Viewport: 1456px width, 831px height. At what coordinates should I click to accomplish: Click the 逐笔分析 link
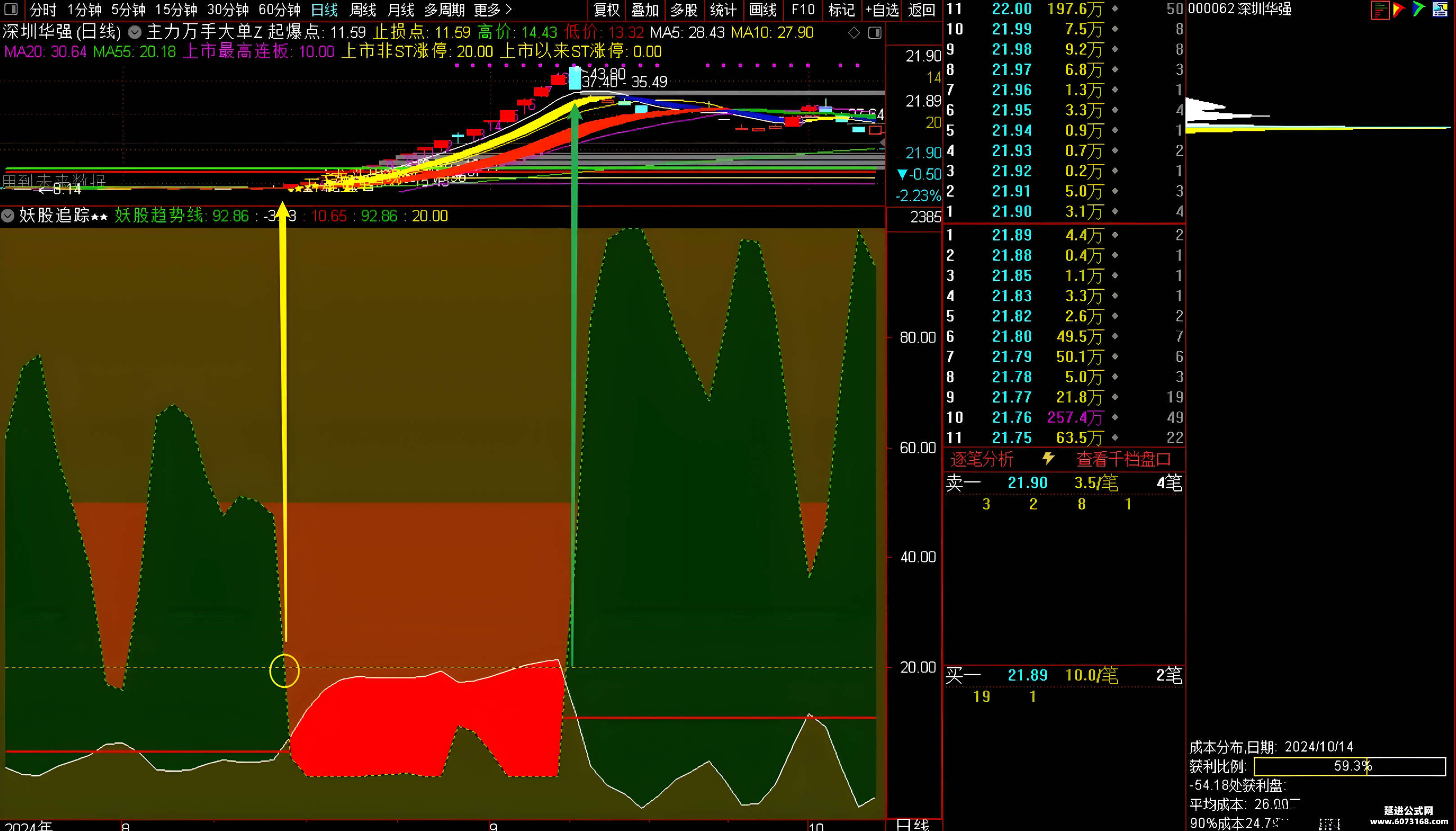pyautogui.click(x=982, y=459)
